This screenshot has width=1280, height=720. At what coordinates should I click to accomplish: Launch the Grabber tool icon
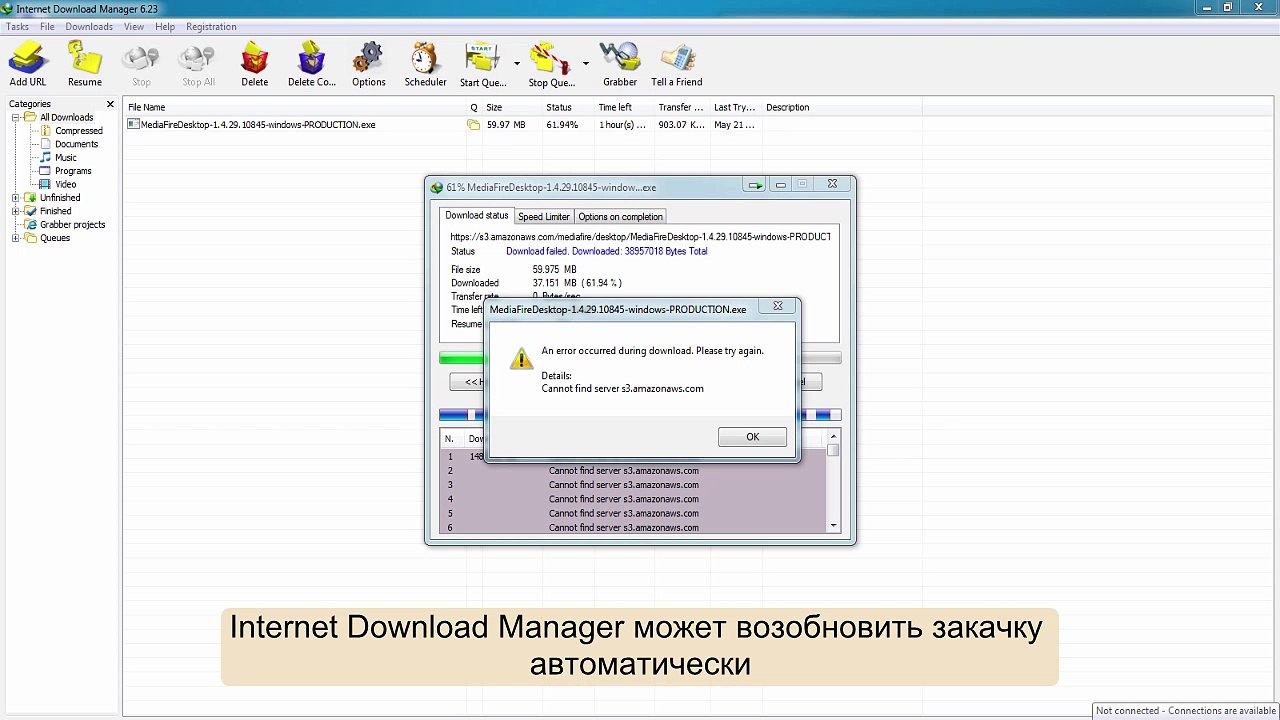click(x=620, y=58)
